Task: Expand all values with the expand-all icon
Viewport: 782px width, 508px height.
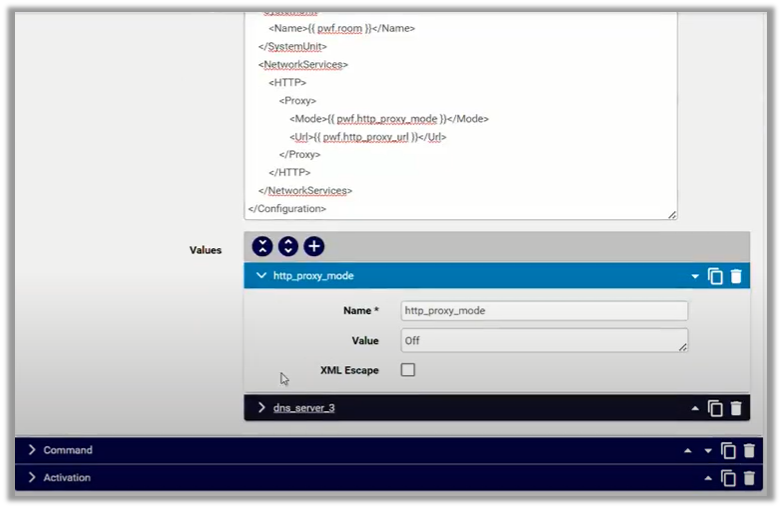Action: pos(288,246)
